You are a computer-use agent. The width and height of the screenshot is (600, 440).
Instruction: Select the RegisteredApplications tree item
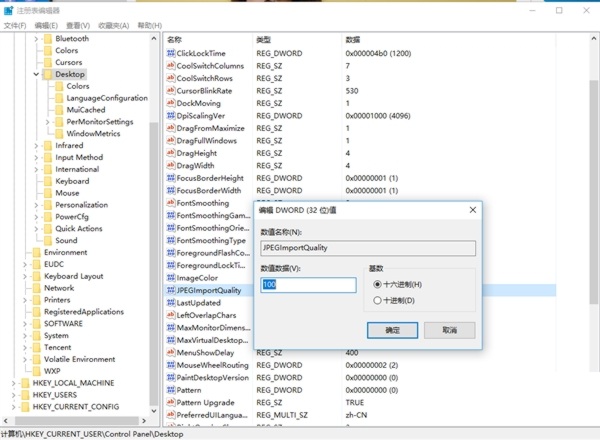click(84, 312)
